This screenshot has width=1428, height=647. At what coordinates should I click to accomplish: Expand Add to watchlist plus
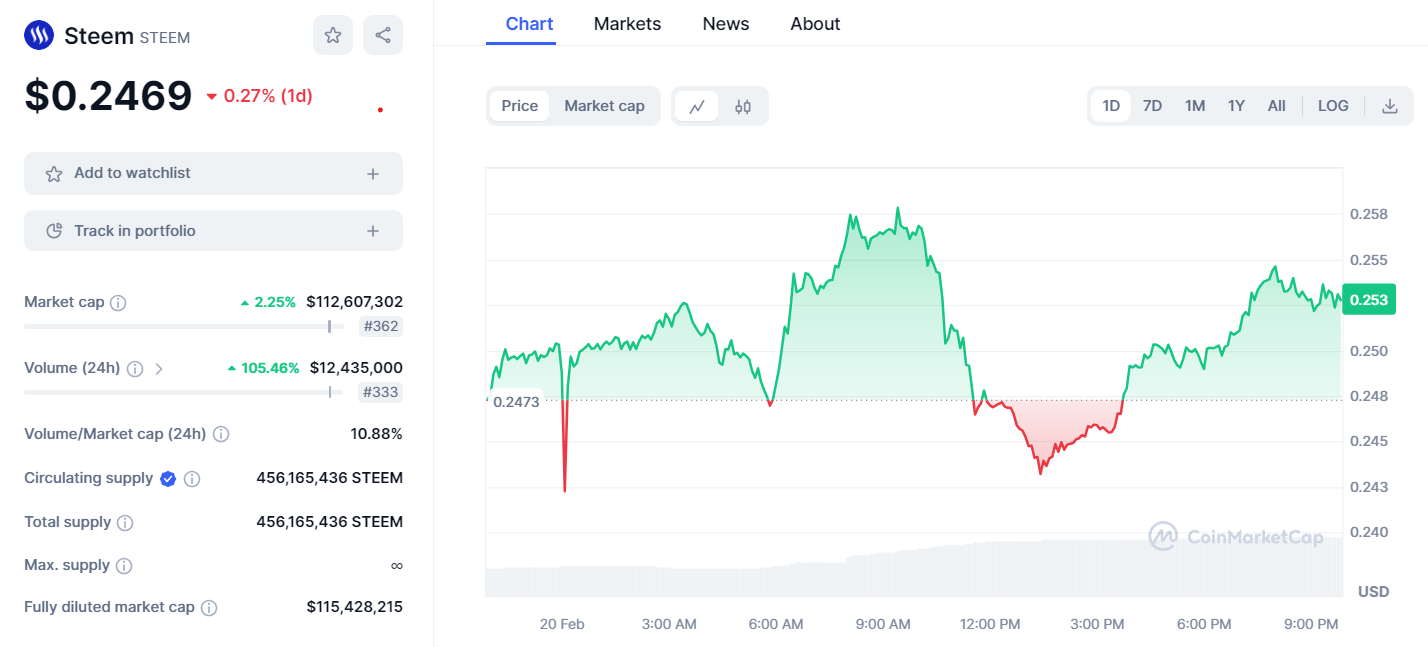[373, 174]
